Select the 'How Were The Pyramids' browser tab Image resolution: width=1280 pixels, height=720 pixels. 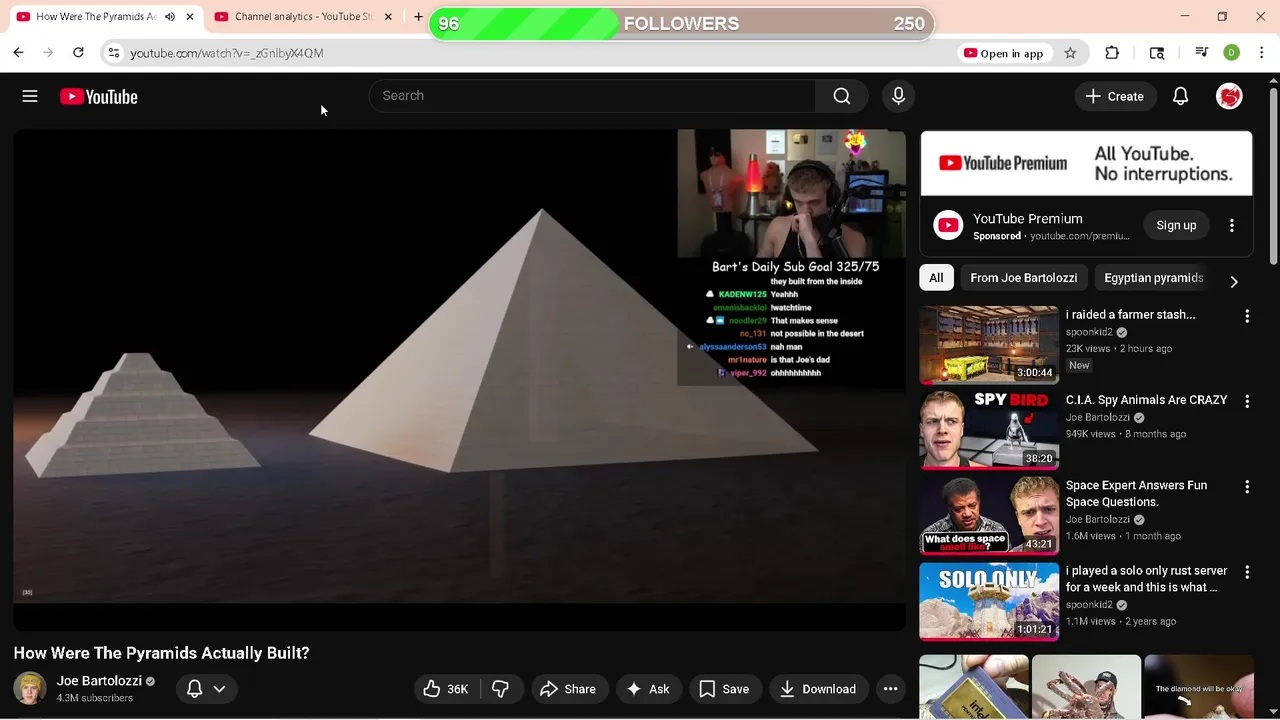[96, 17]
